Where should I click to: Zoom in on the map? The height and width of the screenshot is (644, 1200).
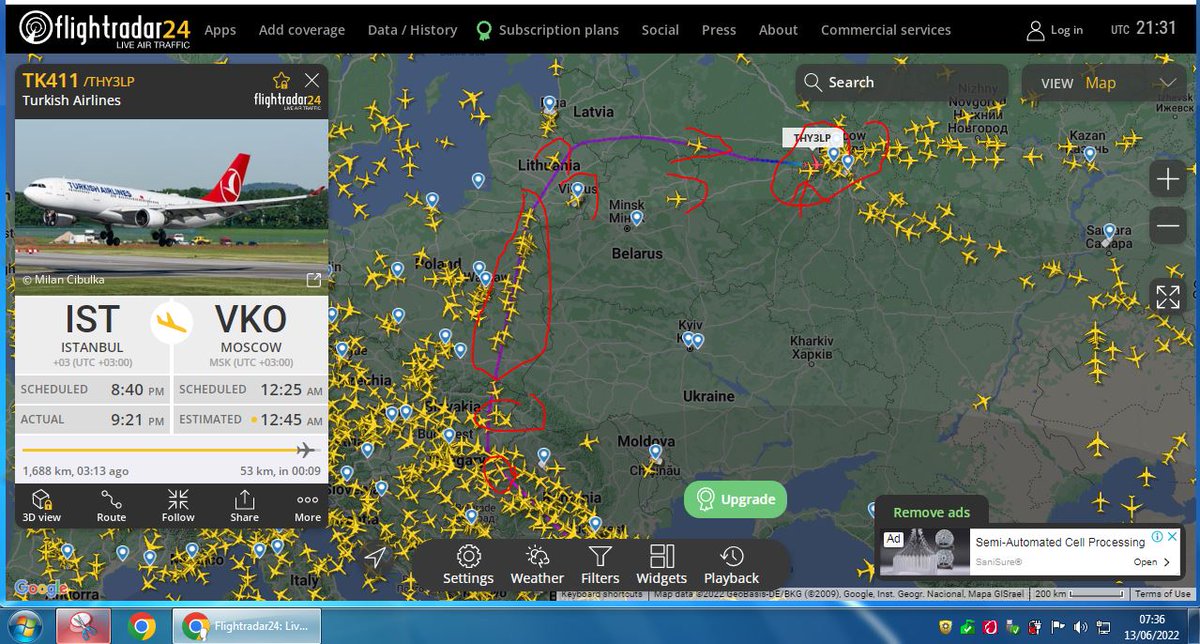click(1167, 180)
